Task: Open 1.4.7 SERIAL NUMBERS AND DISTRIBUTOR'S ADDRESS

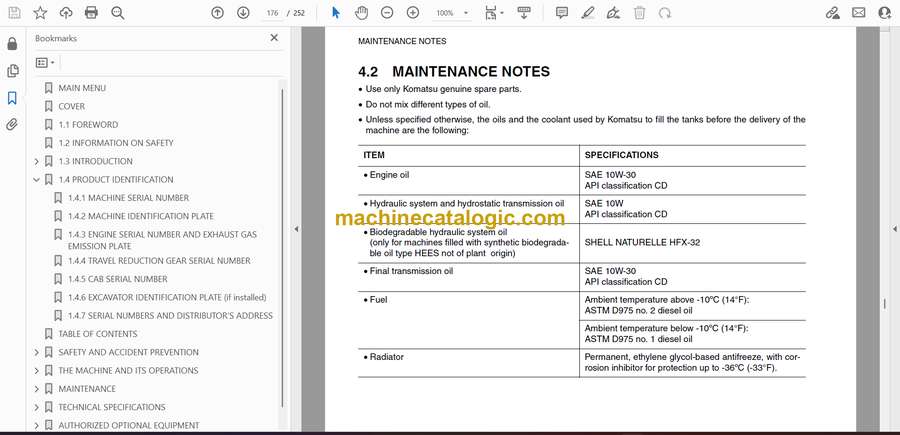Action: point(170,316)
